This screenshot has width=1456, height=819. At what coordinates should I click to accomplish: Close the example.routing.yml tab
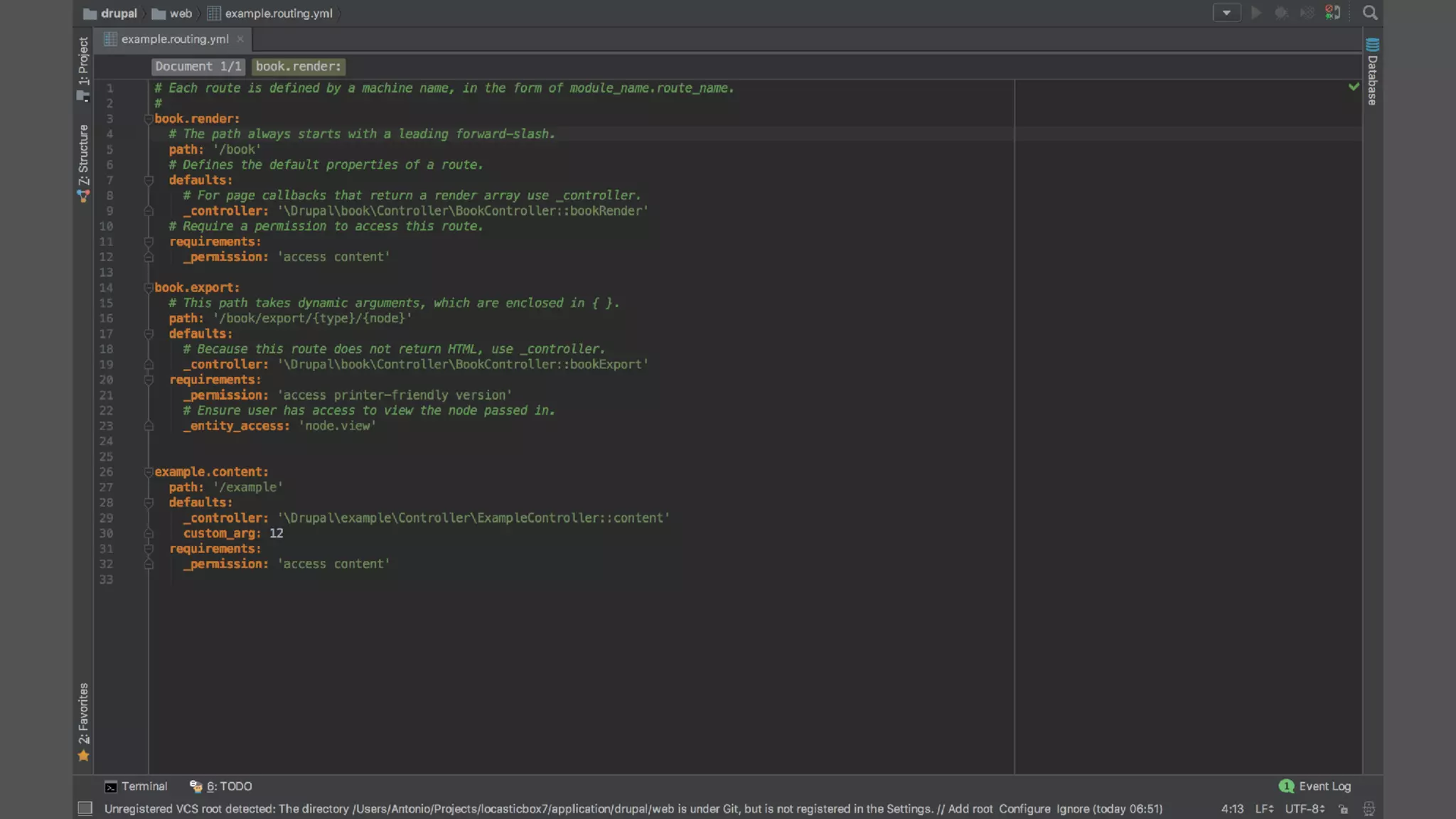240,39
